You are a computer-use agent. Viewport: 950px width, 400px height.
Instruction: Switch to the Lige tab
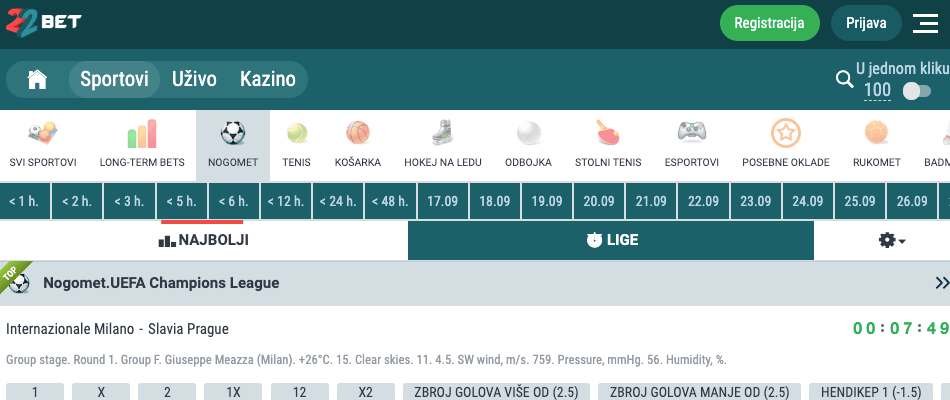point(611,241)
